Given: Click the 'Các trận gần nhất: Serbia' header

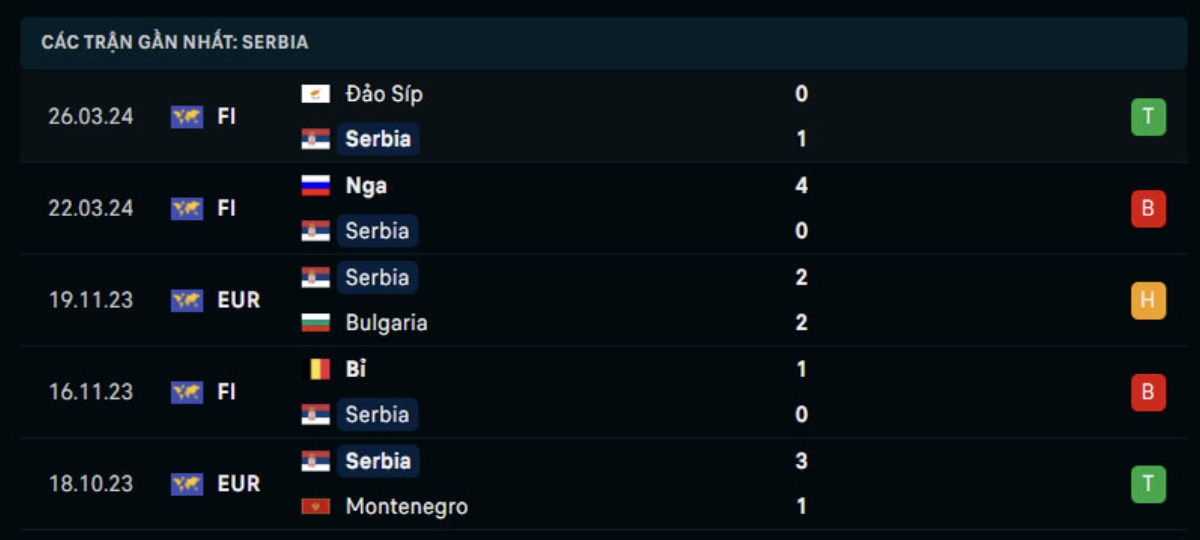Looking at the screenshot, I should 175,42.
